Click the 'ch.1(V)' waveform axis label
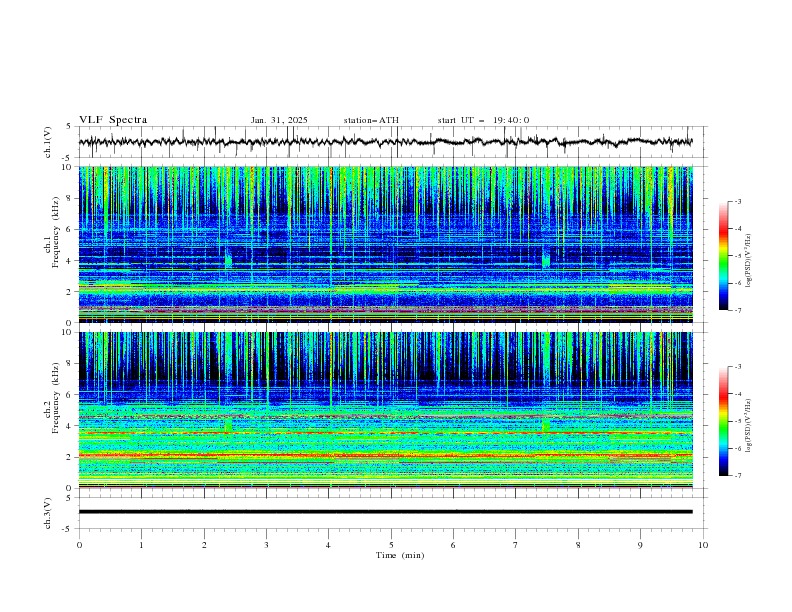The image size is (792, 612). point(48,142)
